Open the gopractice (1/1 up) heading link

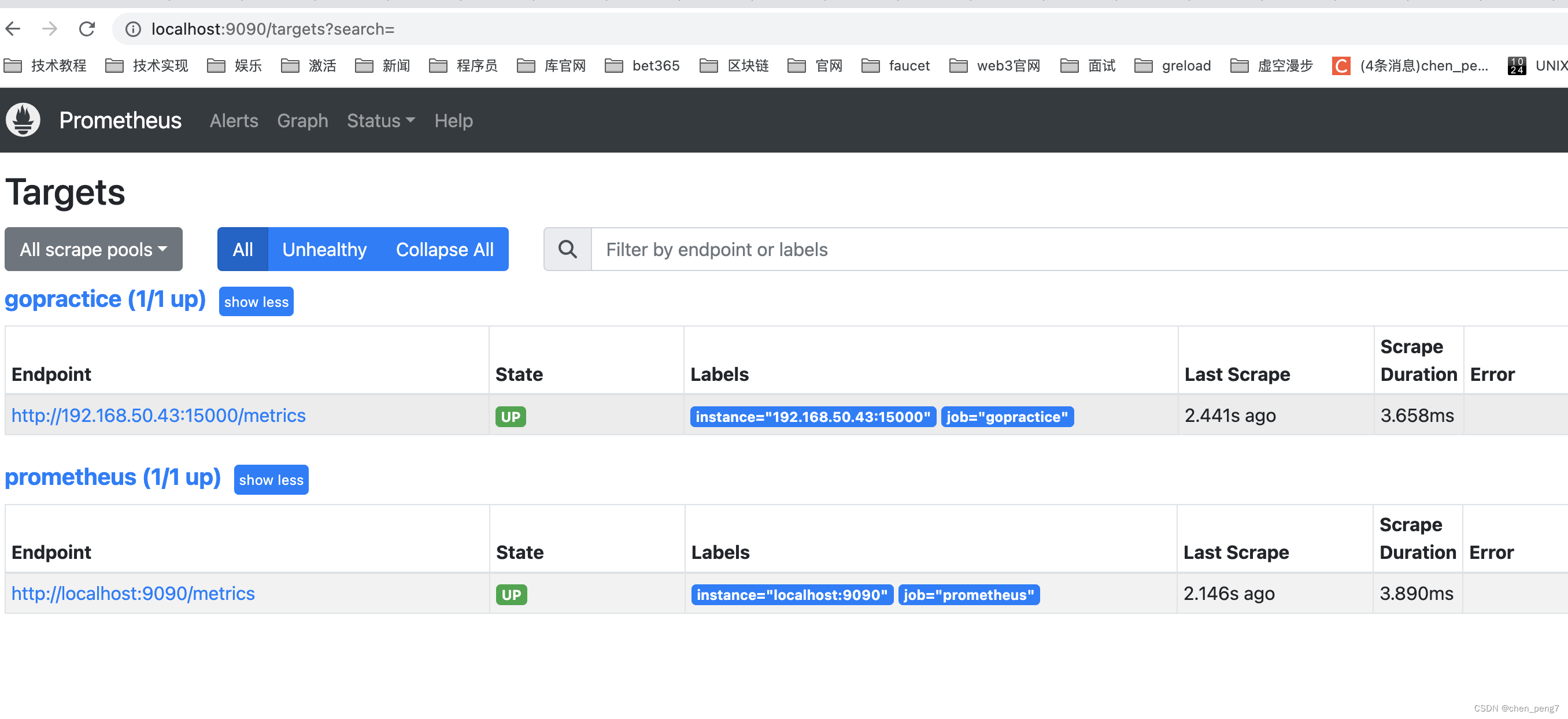pos(105,299)
